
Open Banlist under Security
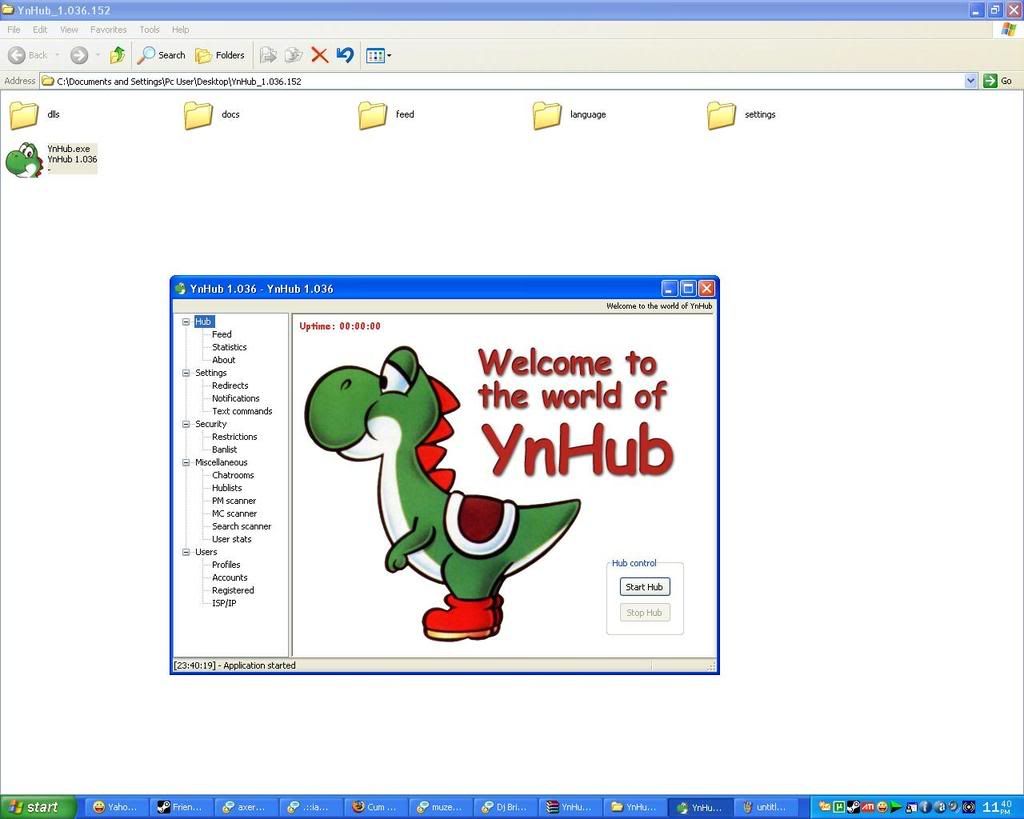(225, 450)
